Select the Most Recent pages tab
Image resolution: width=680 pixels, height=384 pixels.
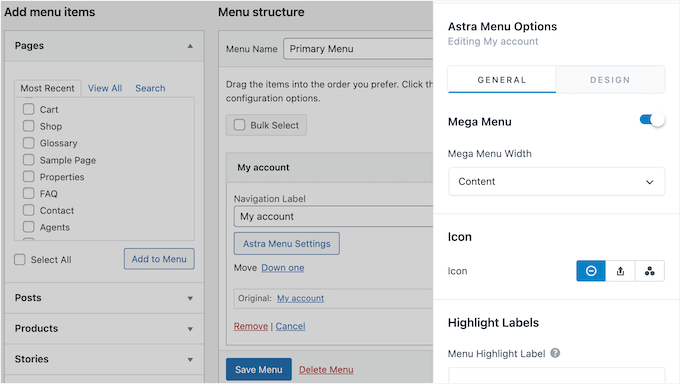(x=47, y=88)
